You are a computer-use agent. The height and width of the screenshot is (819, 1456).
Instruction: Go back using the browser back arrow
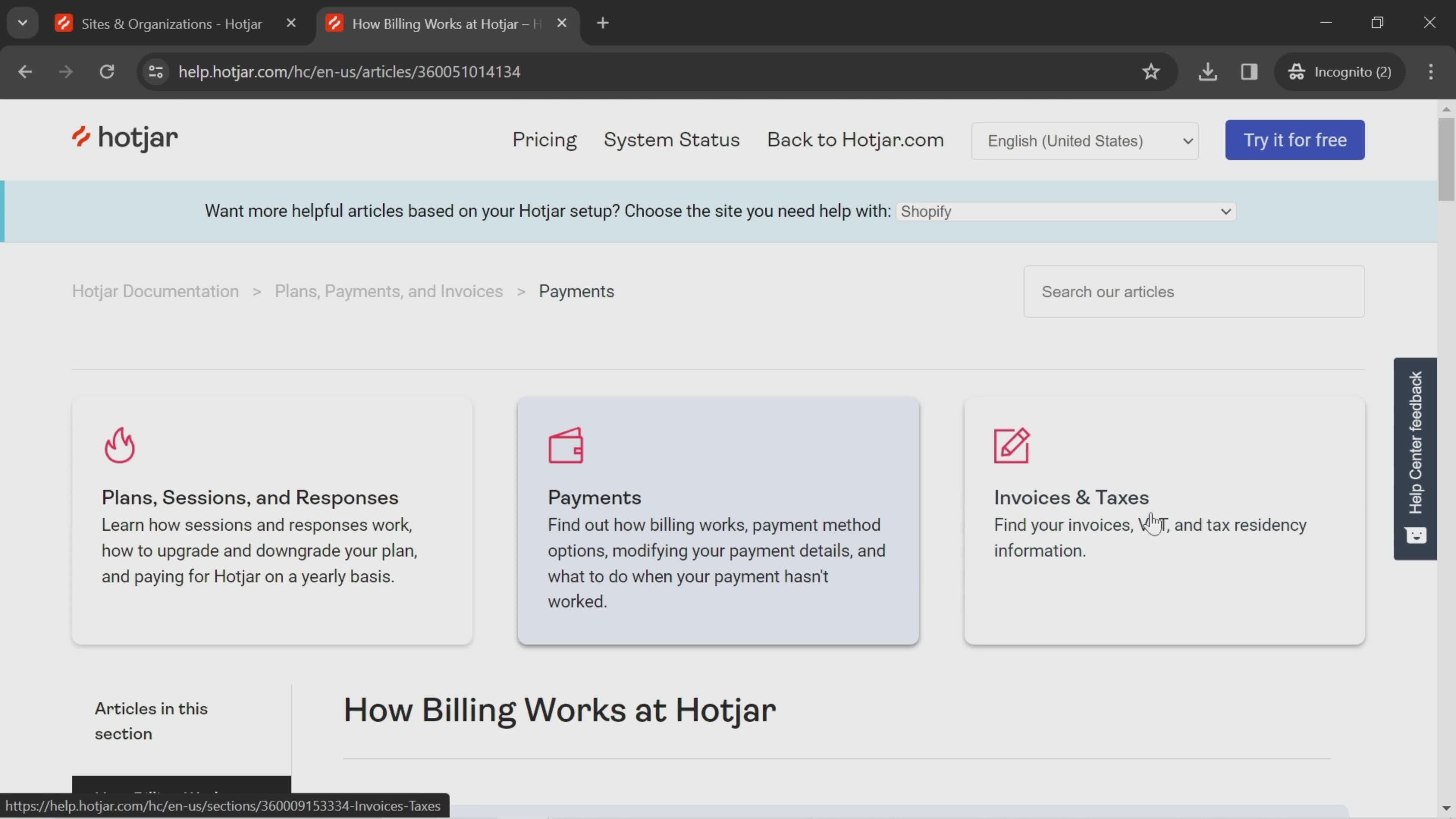tap(25, 72)
